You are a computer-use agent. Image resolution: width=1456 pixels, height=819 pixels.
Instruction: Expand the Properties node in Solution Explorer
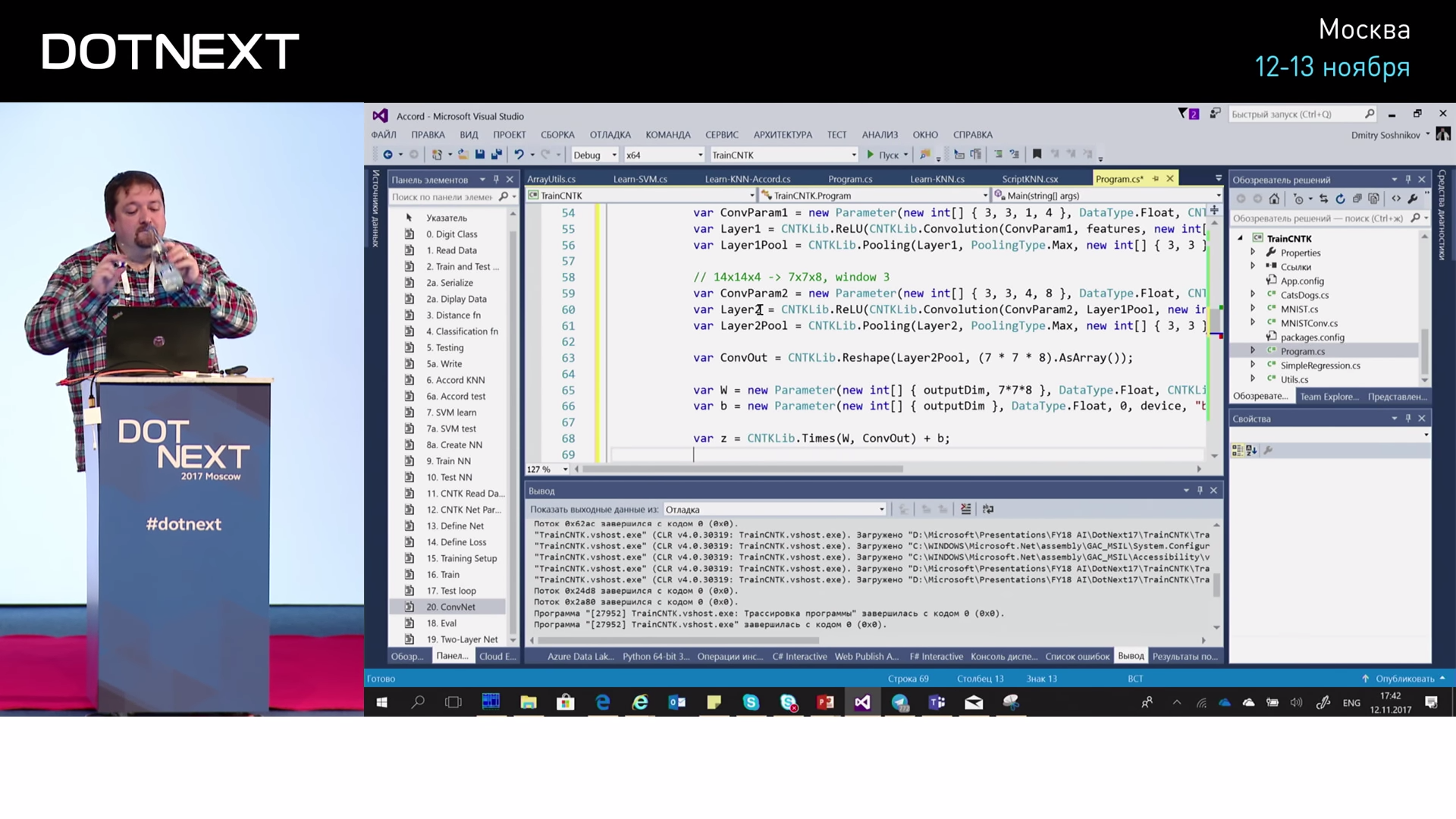[x=1253, y=253]
